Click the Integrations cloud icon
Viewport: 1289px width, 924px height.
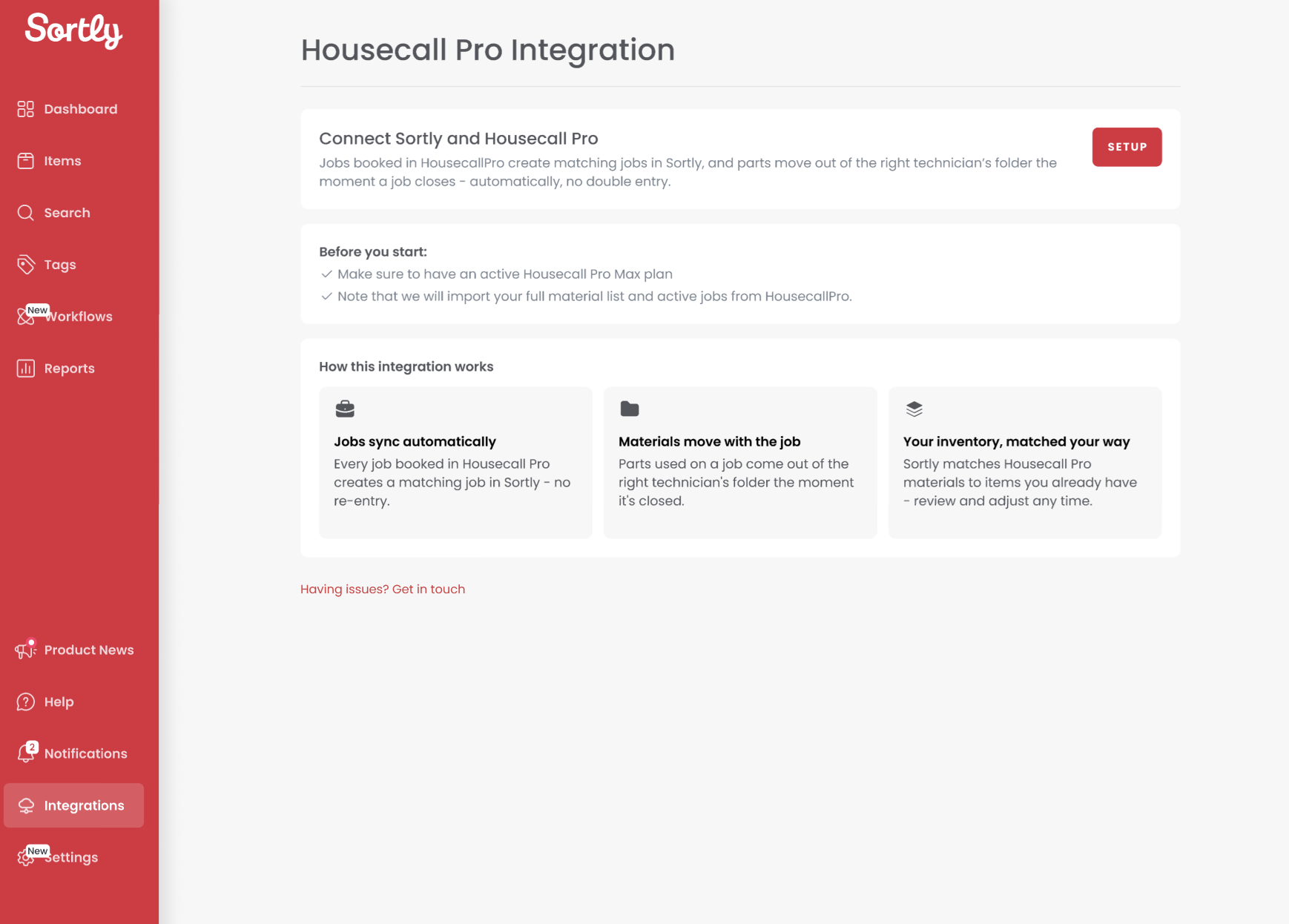(x=26, y=806)
